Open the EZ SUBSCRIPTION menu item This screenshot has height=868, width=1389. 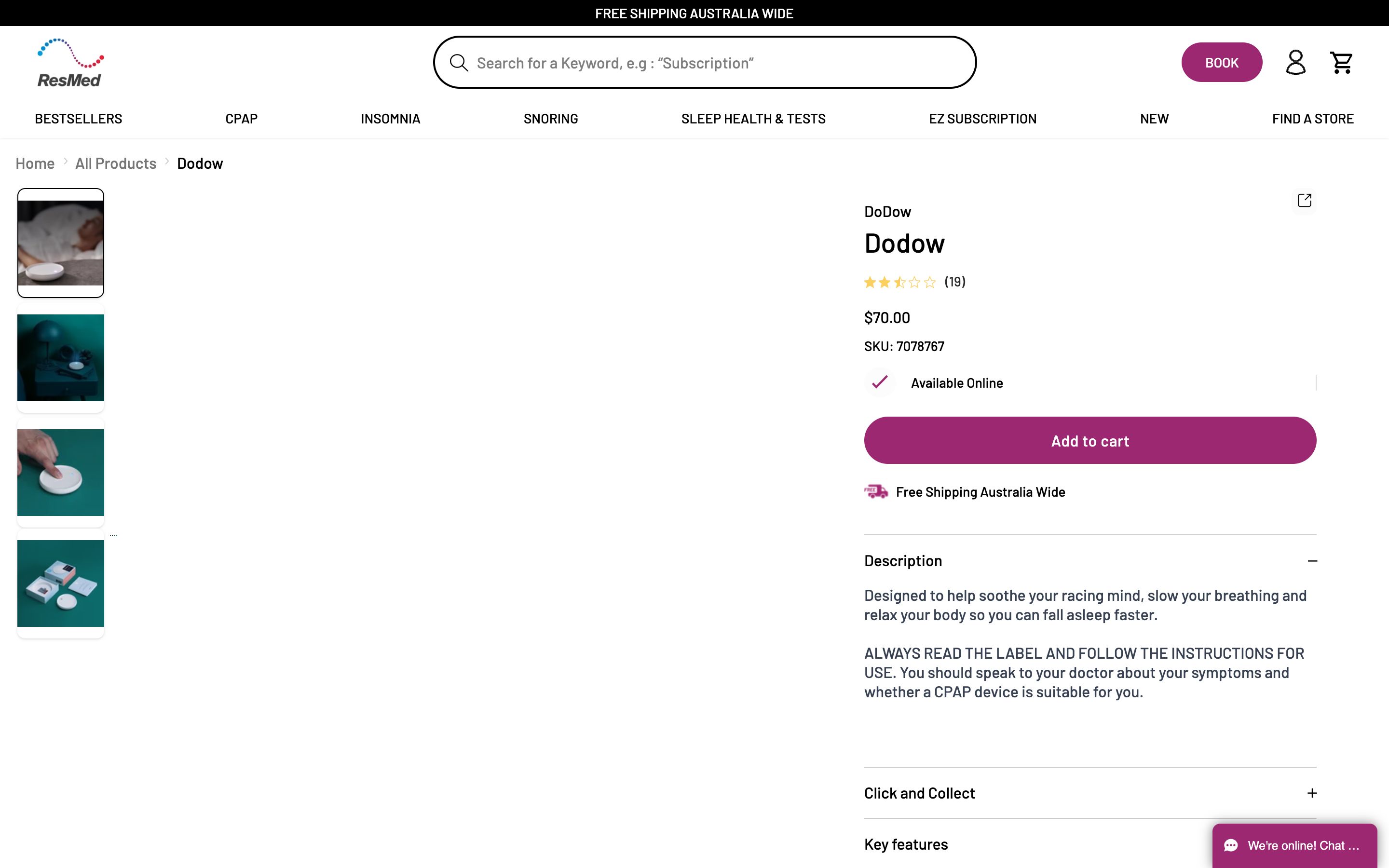(982, 118)
